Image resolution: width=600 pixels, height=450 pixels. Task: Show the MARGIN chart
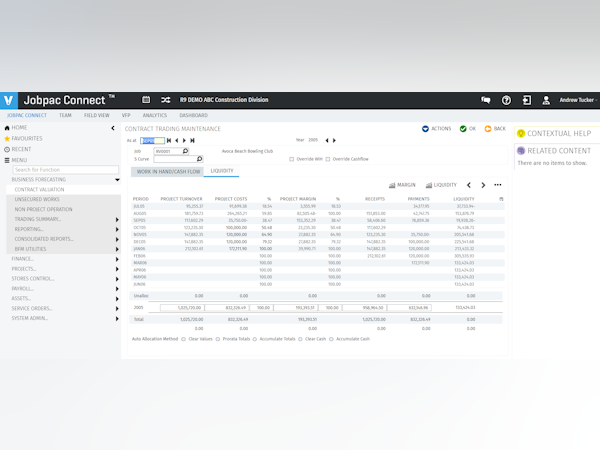point(402,185)
